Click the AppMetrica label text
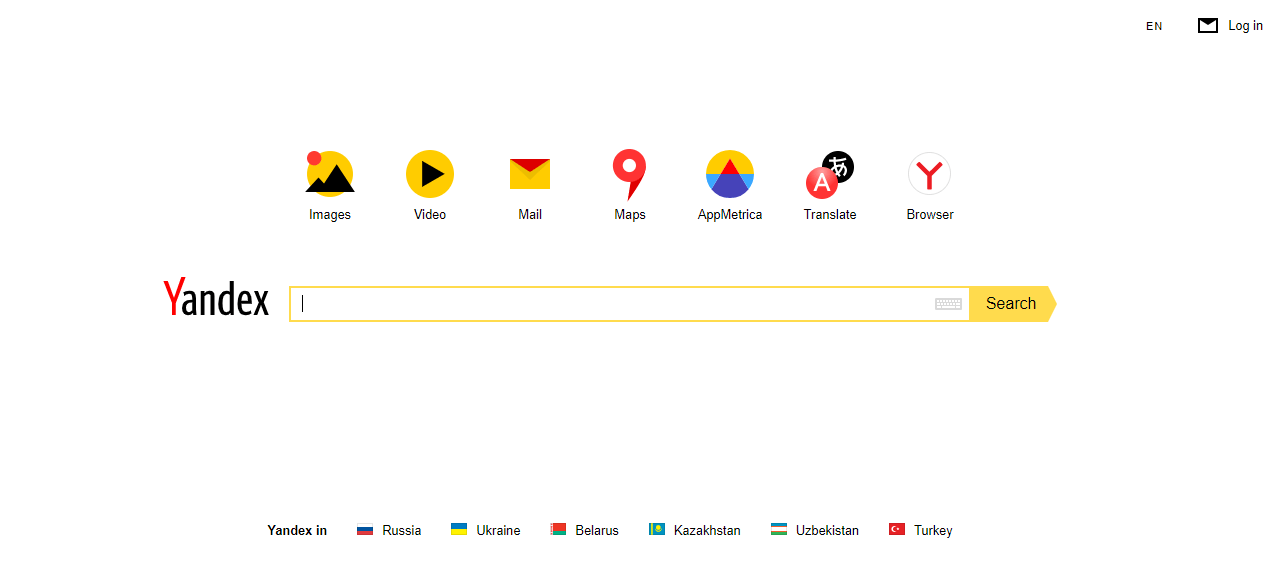 tap(730, 215)
